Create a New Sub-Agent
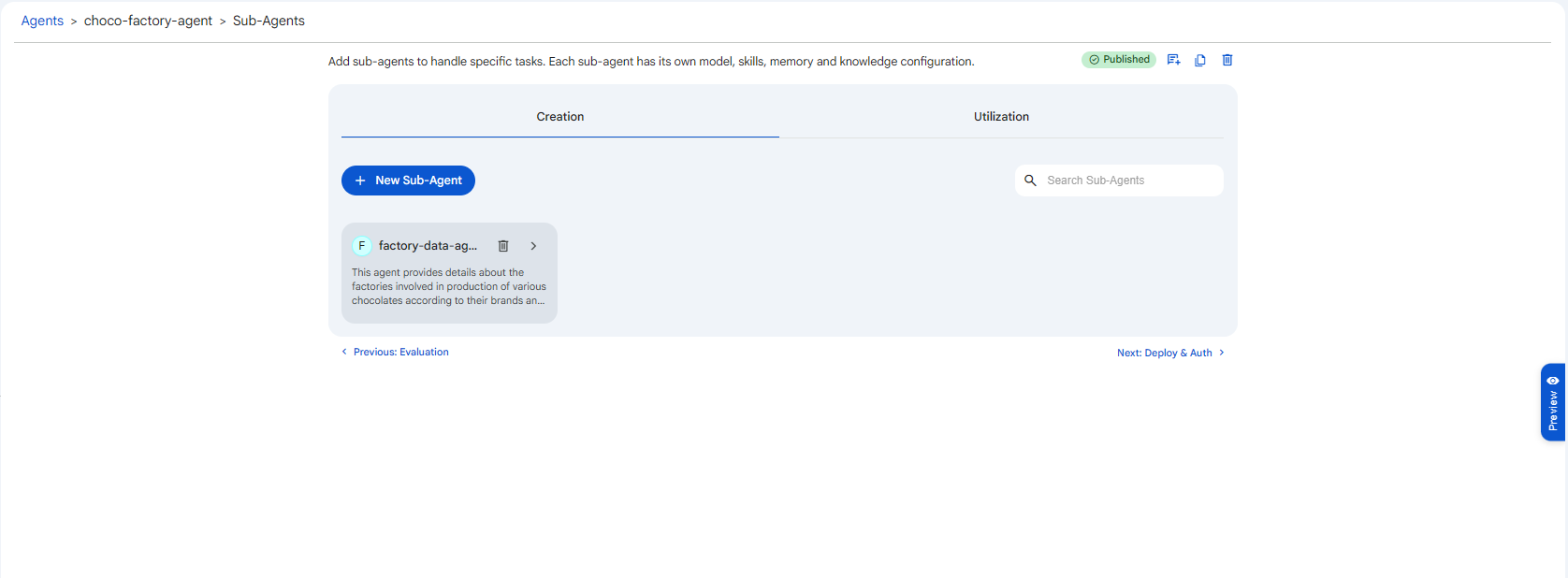 (408, 181)
